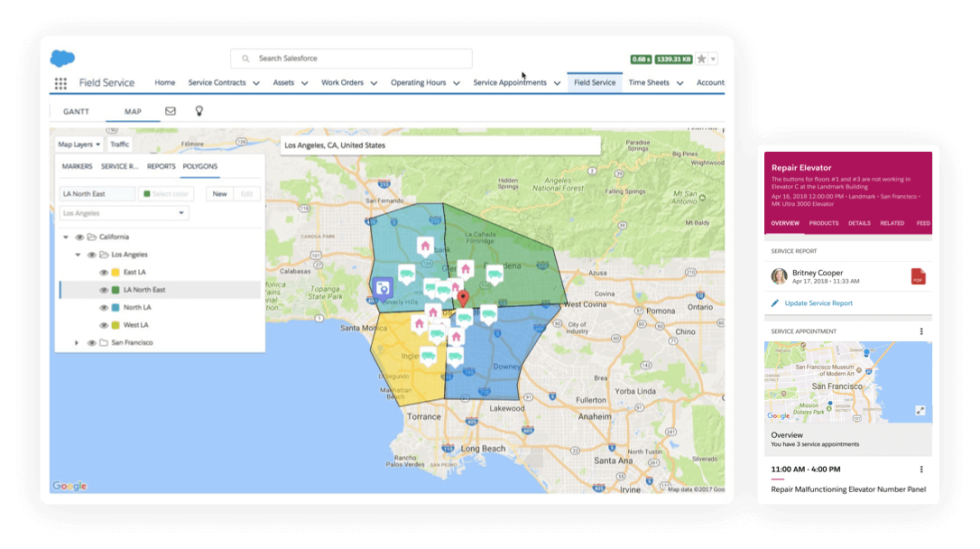Viewport: 980px width, 549px height.
Task: Click the Los Angeles address search box
Action: 441,145
